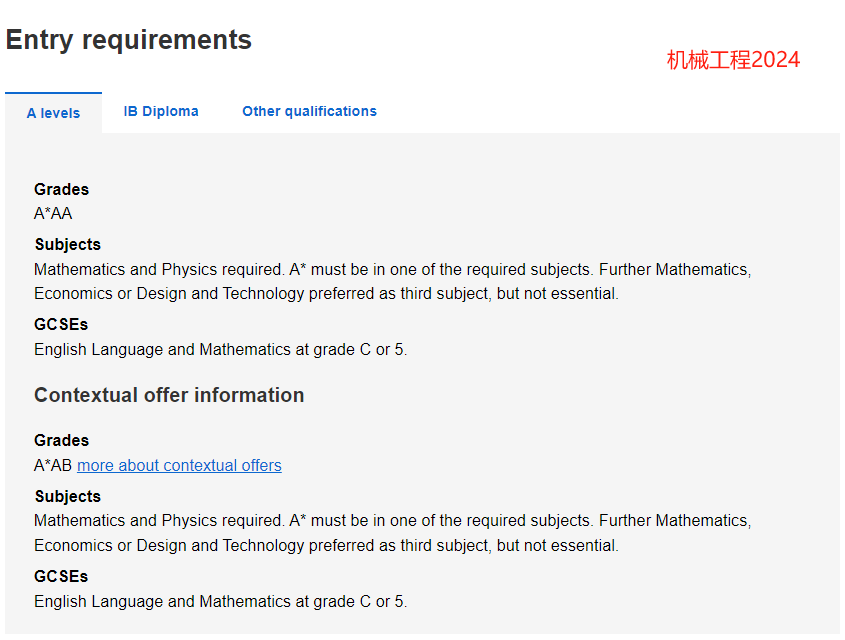Click the Contextual offer information heading
Screen dimensions: 845x640
click(169, 395)
